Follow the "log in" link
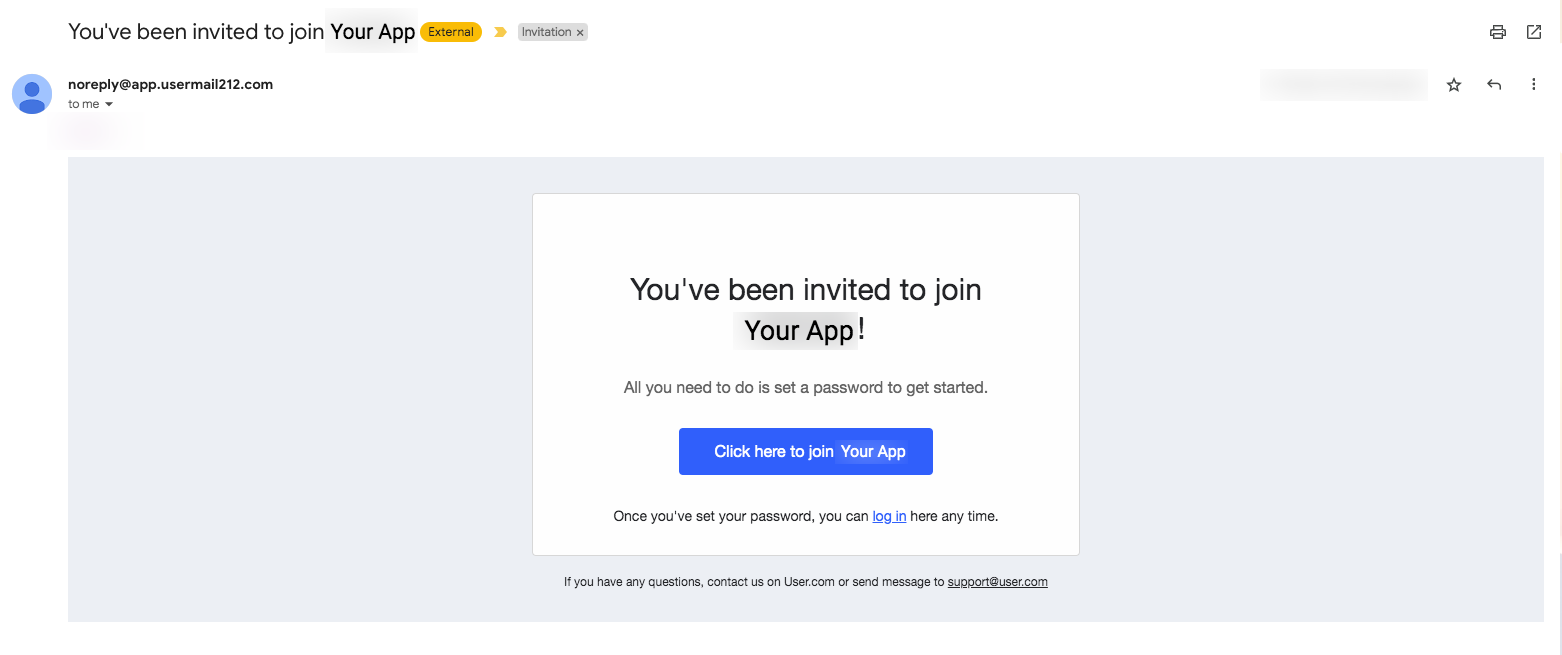Image resolution: width=1562 pixels, height=655 pixels. tap(889, 516)
